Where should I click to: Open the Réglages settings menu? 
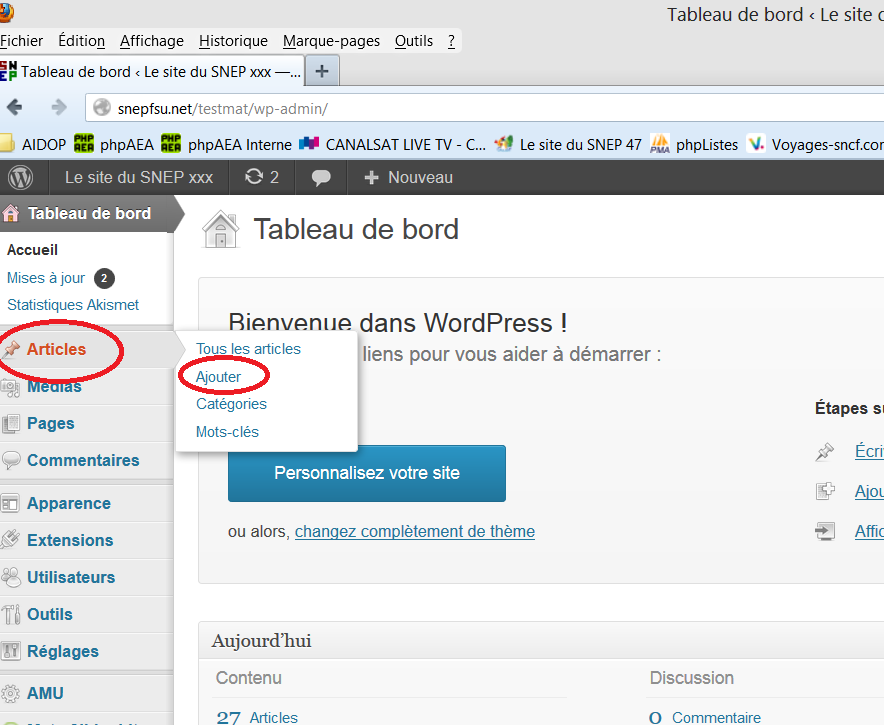click(x=62, y=651)
